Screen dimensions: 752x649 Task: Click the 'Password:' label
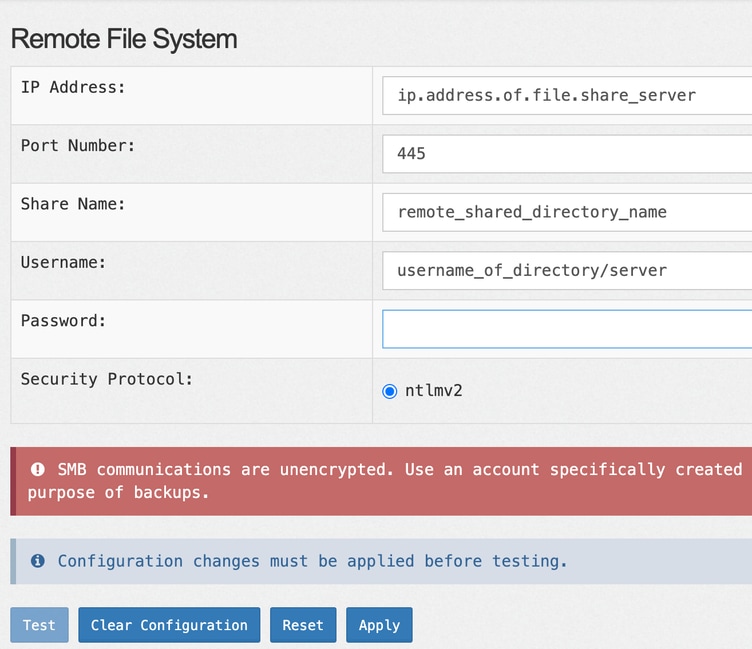point(63,320)
